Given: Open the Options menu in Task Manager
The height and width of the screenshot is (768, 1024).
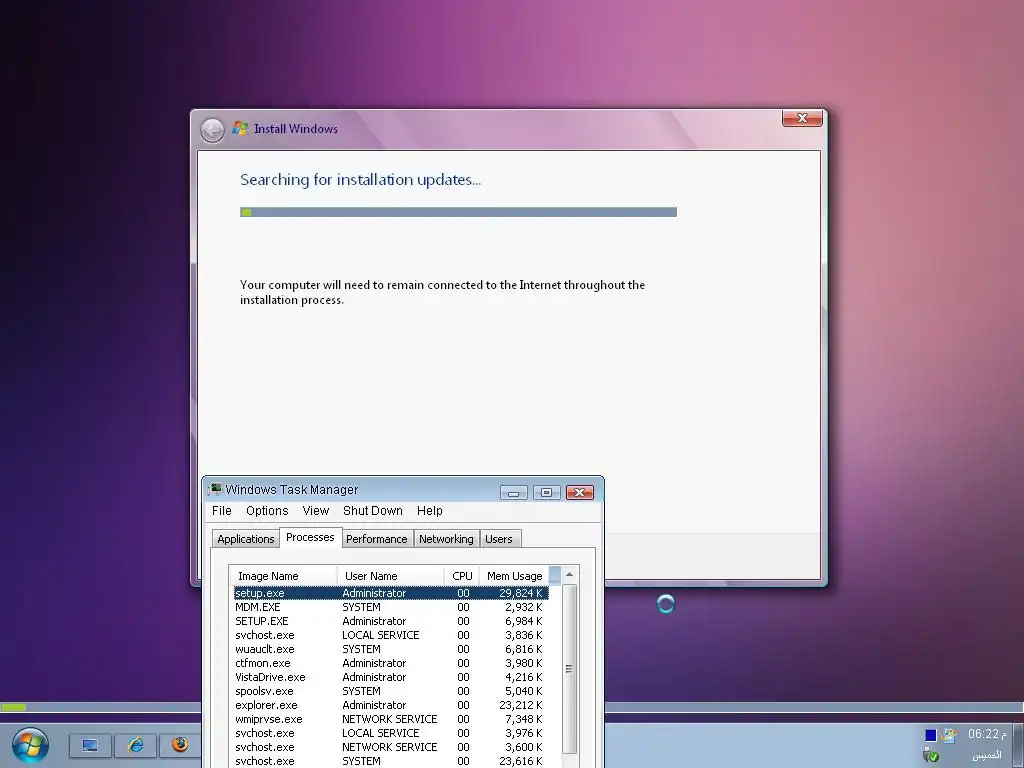Looking at the screenshot, I should [267, 511].
